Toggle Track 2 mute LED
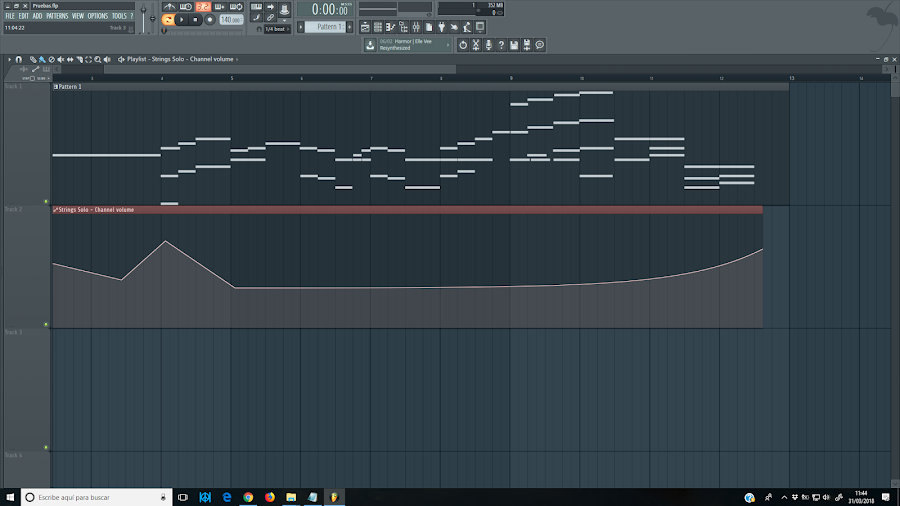Viewport: 900px width, 506px height. point(46,324)
